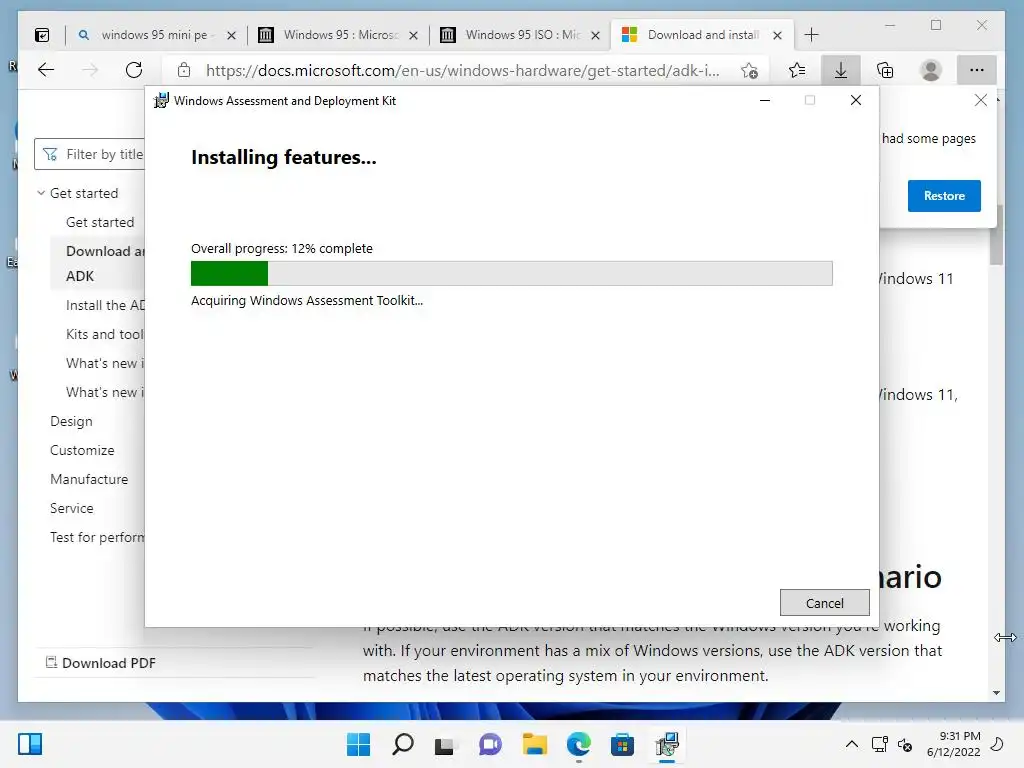This screenshot has height=768, width=1024.
Task: Open Widgets from taskbar corner
Action: pos(30,744)
